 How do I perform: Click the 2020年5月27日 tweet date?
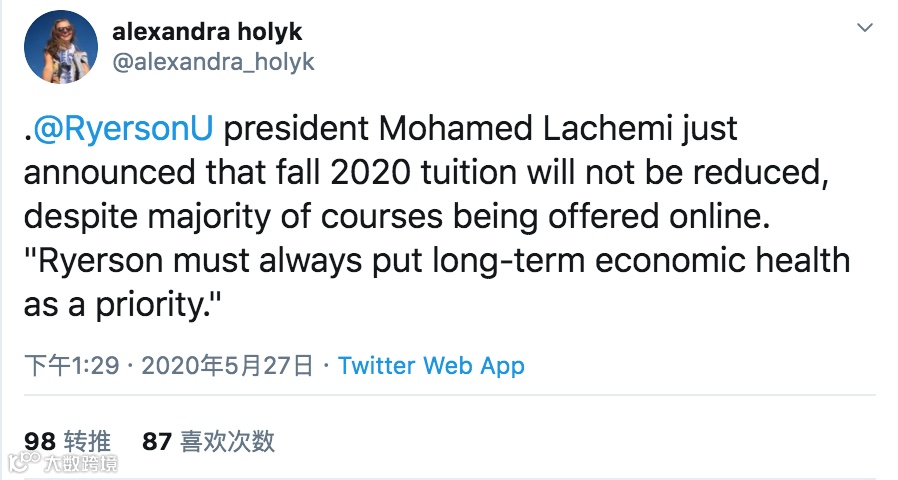click(x=227, y=366)
